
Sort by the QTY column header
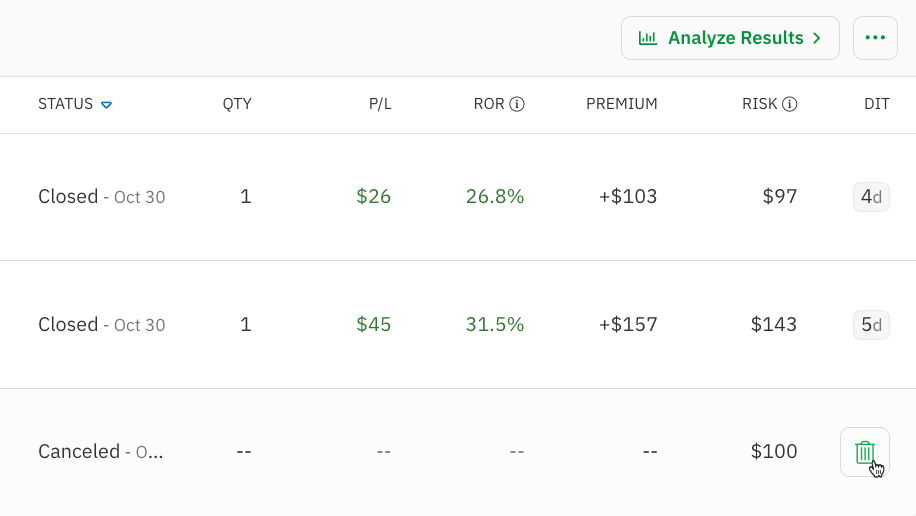[237, 104]
